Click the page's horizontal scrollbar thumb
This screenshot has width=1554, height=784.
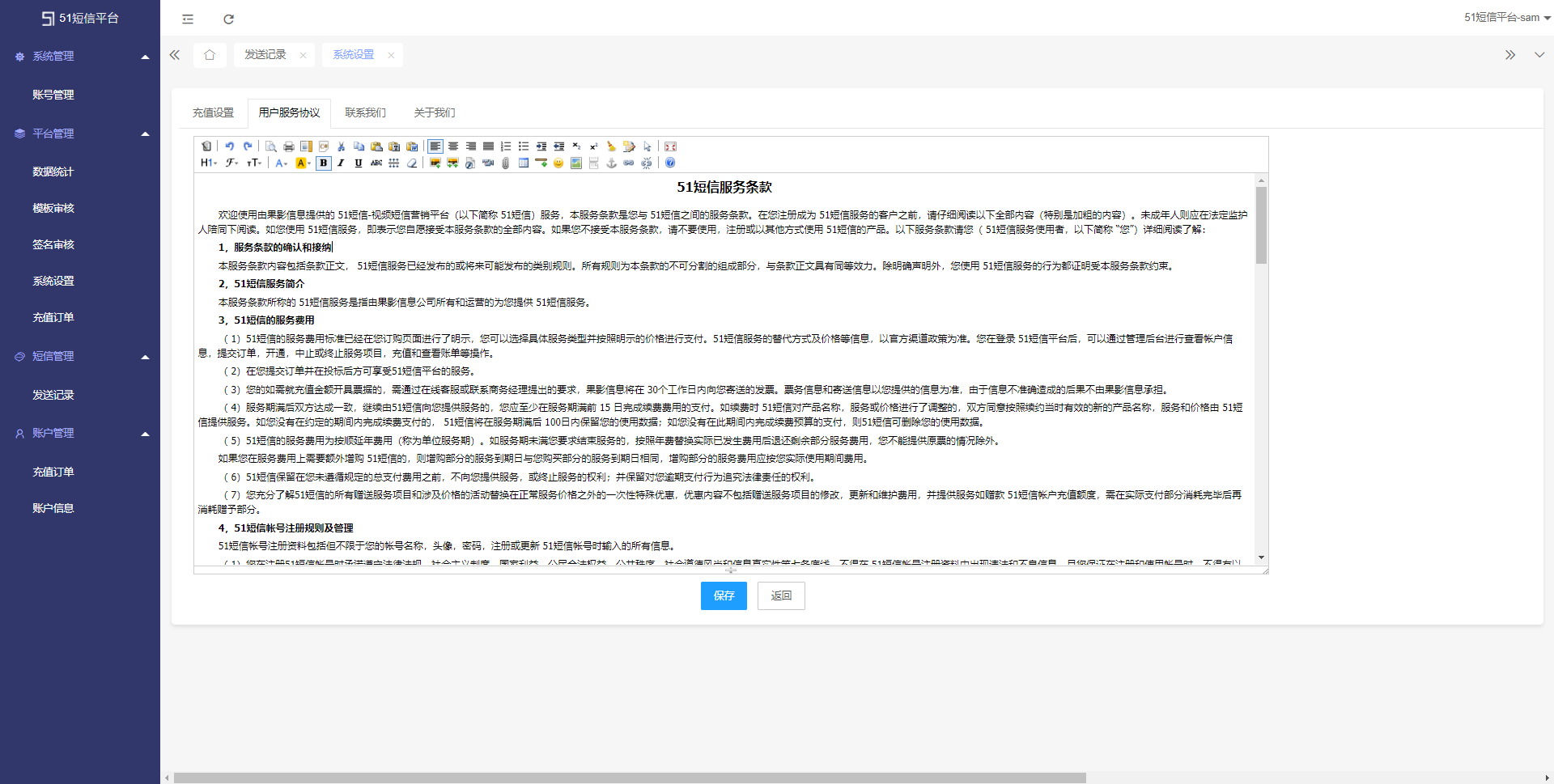point(630,778)
